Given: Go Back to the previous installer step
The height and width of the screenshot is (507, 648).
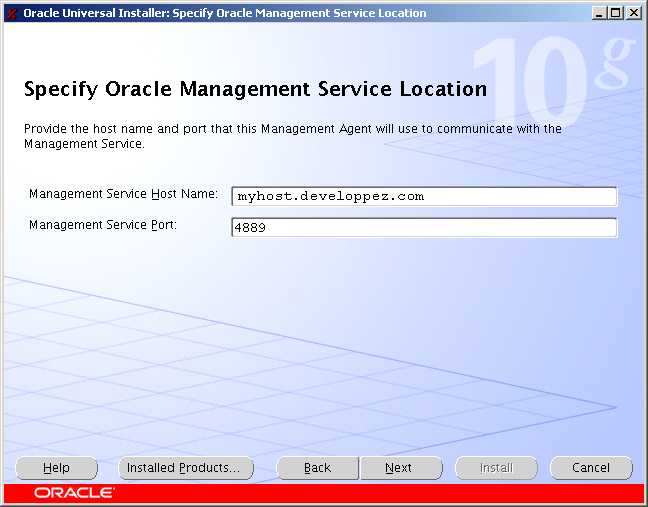Looking at the screenshot, I should [x=317, y=468].
